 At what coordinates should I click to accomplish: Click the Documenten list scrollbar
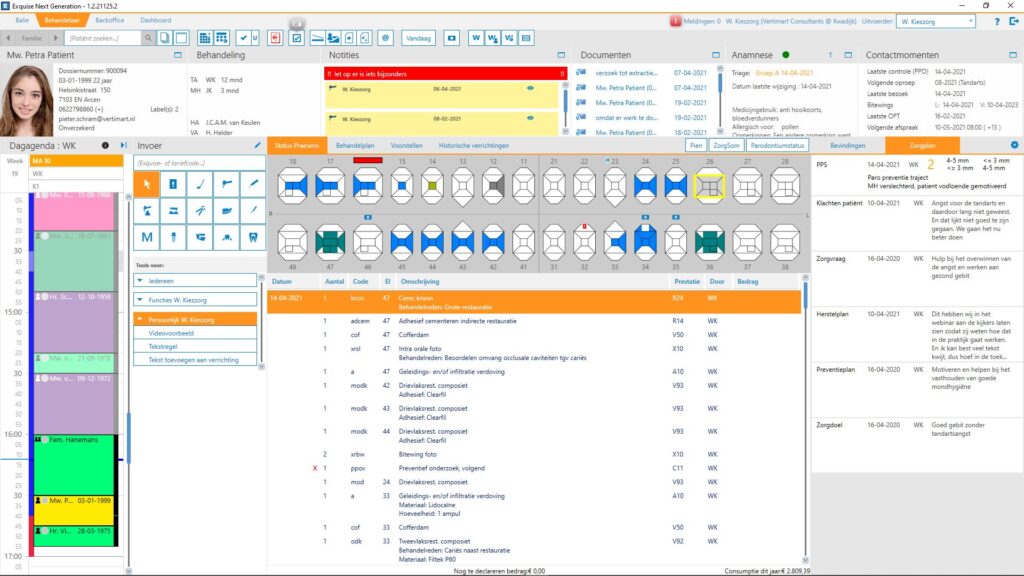[x=720, y=100]
